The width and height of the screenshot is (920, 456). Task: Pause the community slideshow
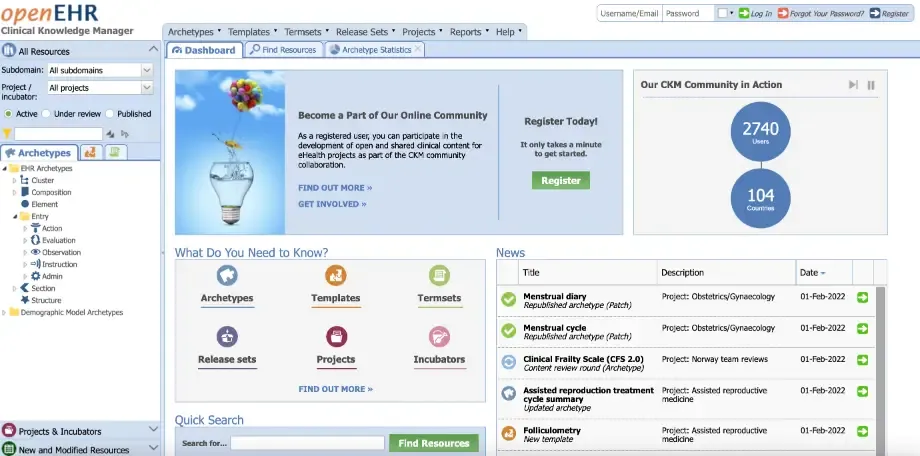coord(871,85)
